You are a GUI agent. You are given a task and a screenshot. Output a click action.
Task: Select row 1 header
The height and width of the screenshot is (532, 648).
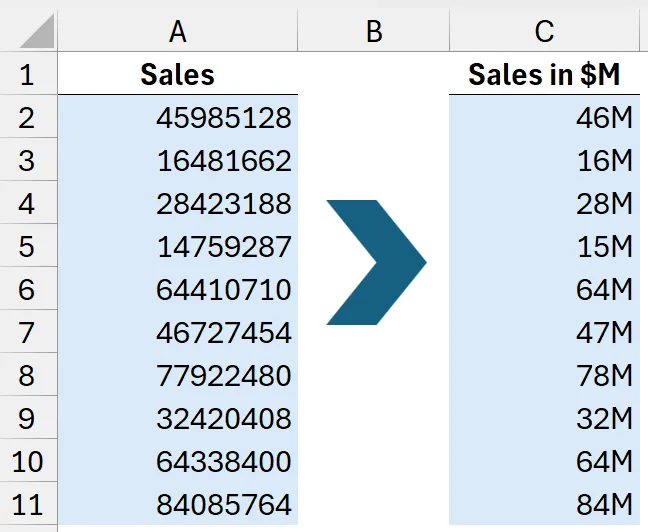(27, 74)
